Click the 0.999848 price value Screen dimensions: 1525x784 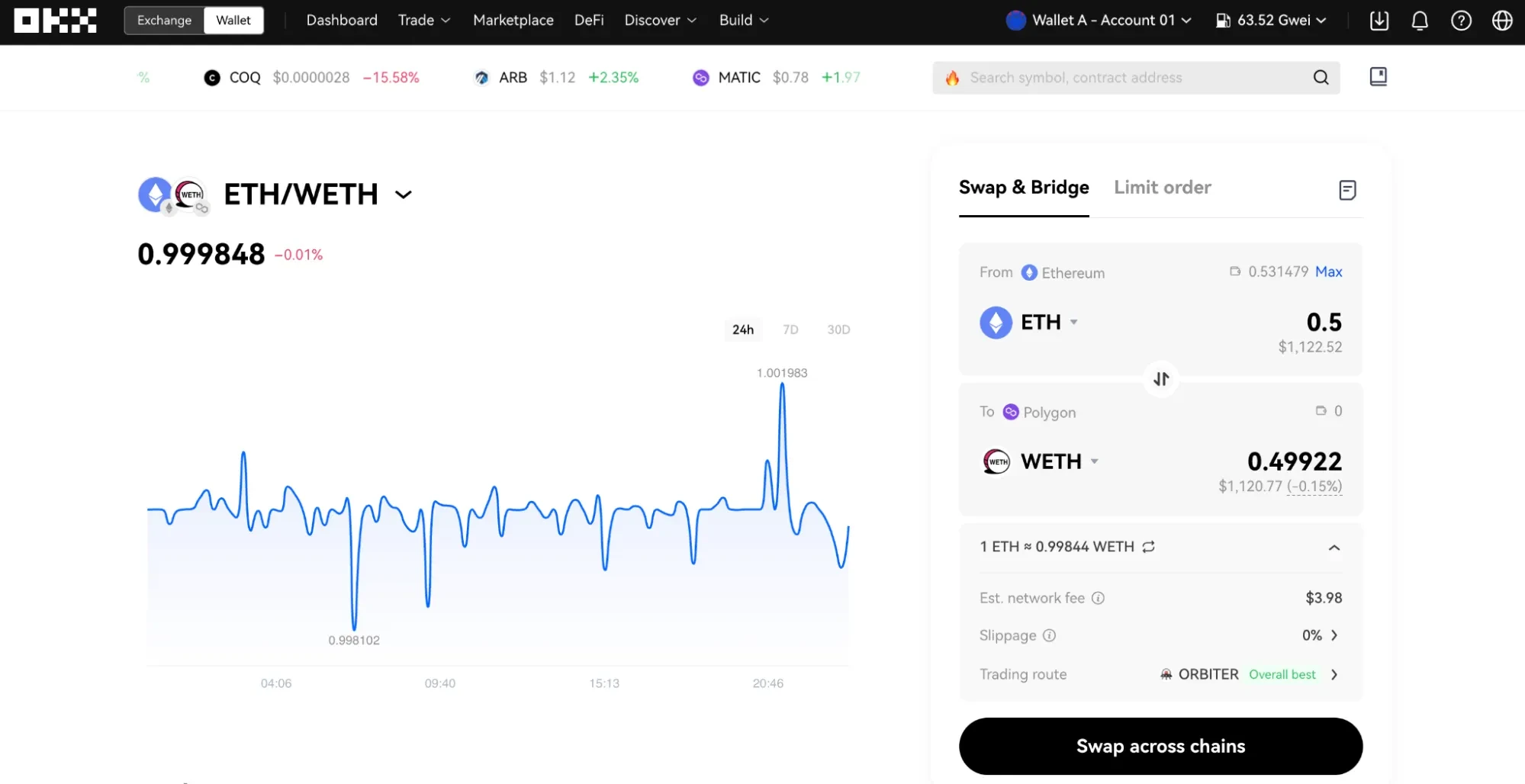click(x=201, y=255)
